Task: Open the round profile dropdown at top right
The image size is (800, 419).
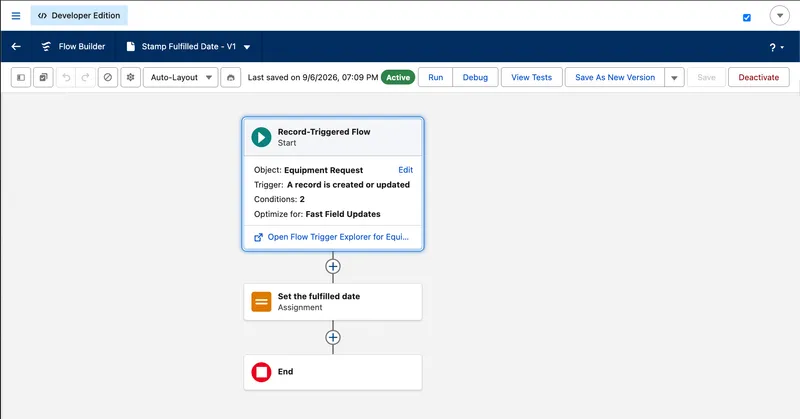Action: [x=779, y=16]
